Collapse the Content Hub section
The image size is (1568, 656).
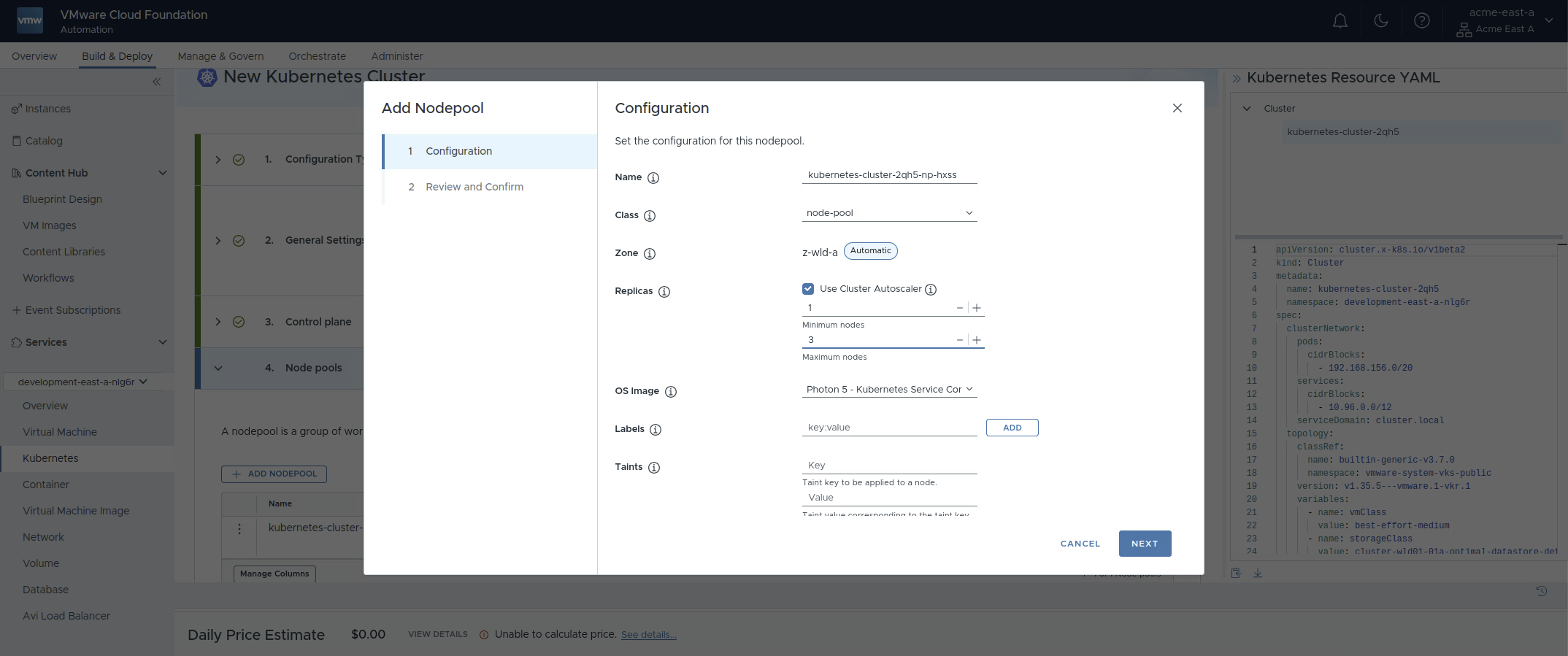(x=163, y=173)
